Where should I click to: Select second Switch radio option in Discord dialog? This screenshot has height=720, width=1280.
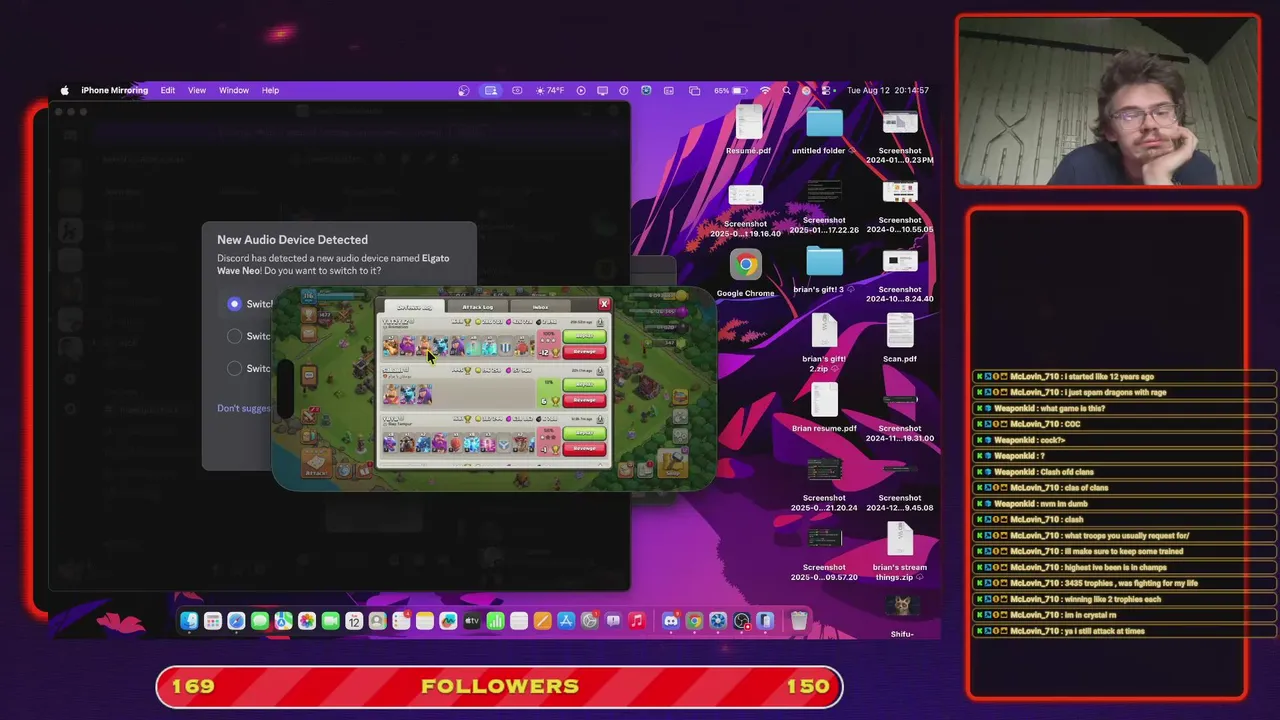coord(234,336)
